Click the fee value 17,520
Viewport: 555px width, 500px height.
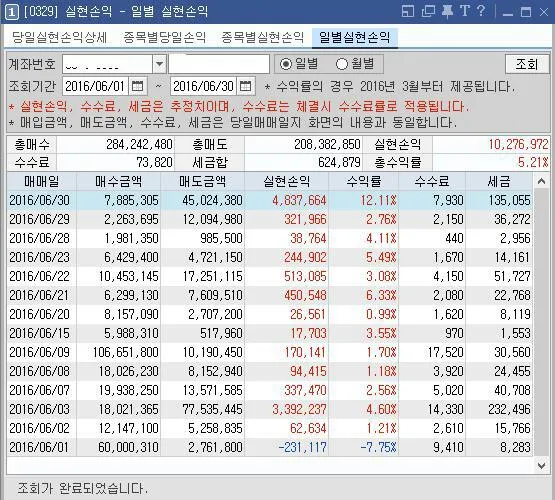click(x=446, y=352)
